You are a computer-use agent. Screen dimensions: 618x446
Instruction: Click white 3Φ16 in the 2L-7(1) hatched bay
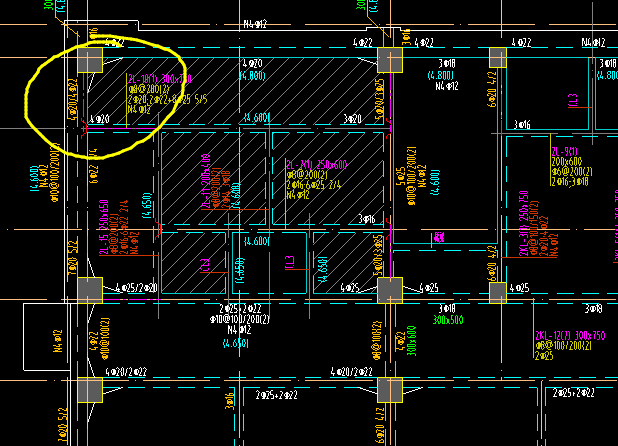pyautogui.click(x=367, y=219)
